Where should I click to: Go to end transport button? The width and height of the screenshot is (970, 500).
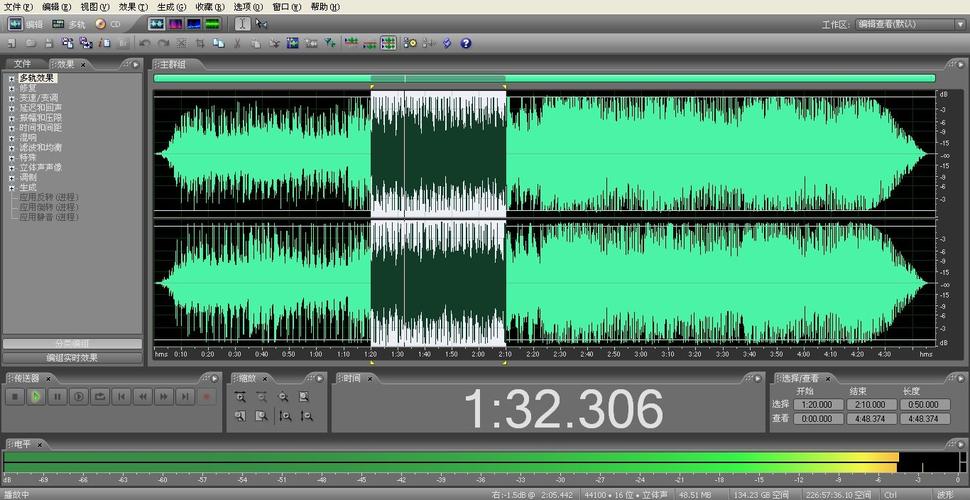tap(185, 397)
